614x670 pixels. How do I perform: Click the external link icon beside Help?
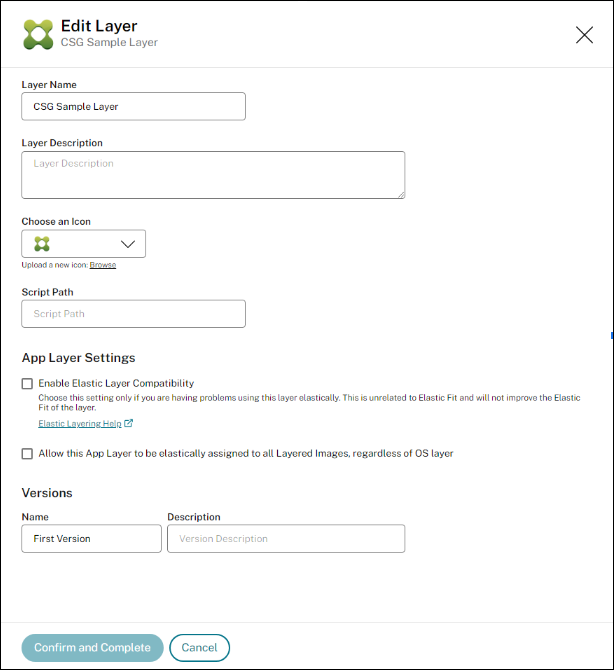click(128, 424)
